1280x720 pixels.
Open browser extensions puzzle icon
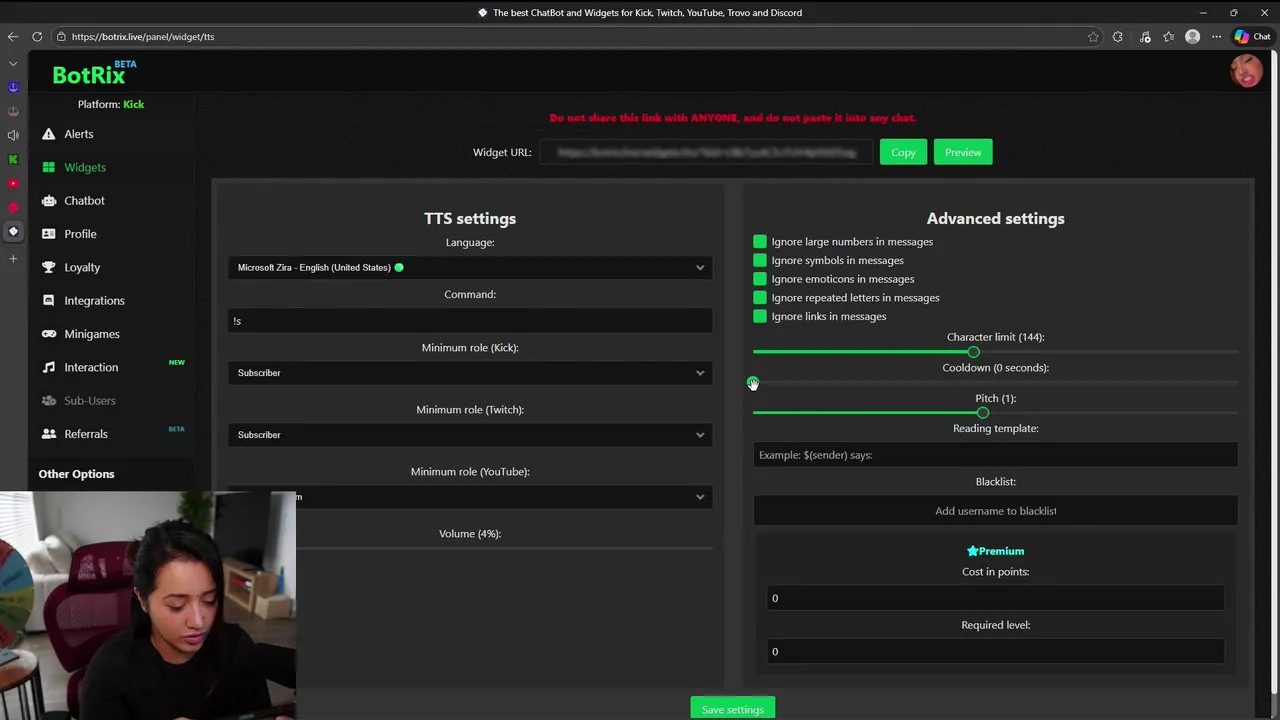pos(1118,36)
